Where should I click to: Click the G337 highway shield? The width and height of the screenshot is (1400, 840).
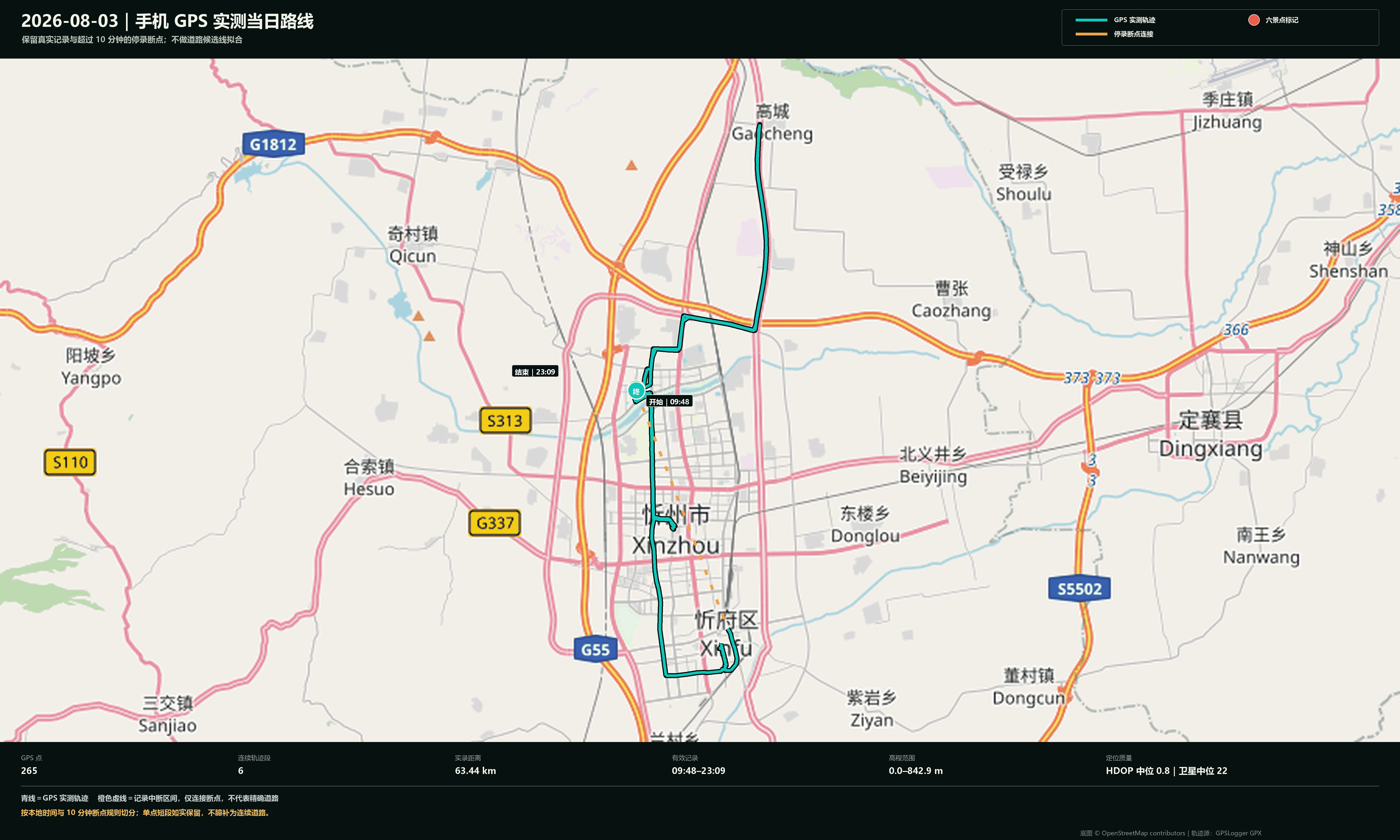(x=495, y=523)
